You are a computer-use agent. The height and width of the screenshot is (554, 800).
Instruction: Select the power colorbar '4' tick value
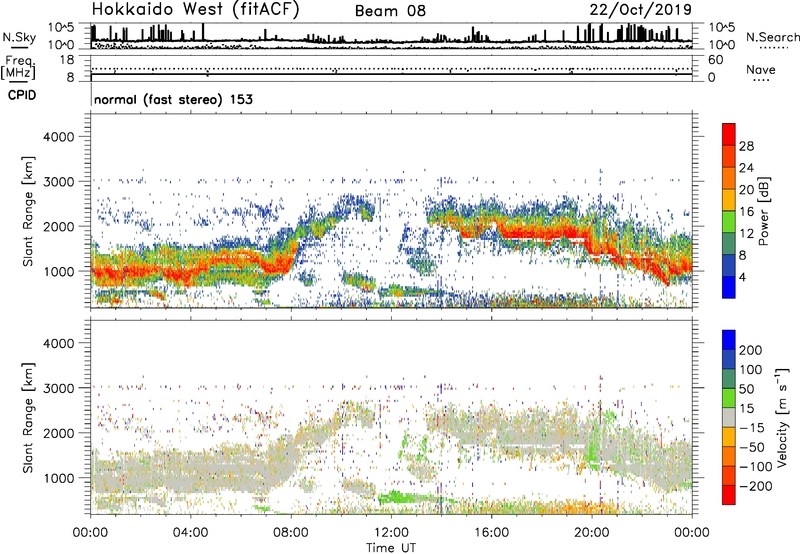point(742,277)
